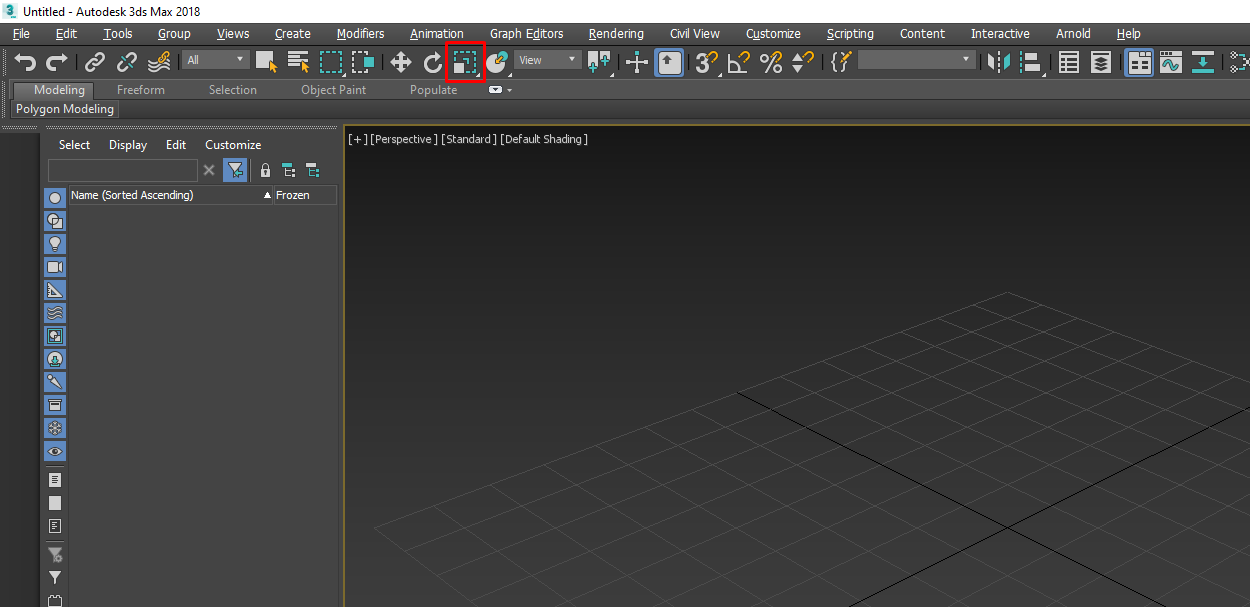Open the Rendering menu
The height and width of the screenshot is (607, 1250).
point(616,33)
